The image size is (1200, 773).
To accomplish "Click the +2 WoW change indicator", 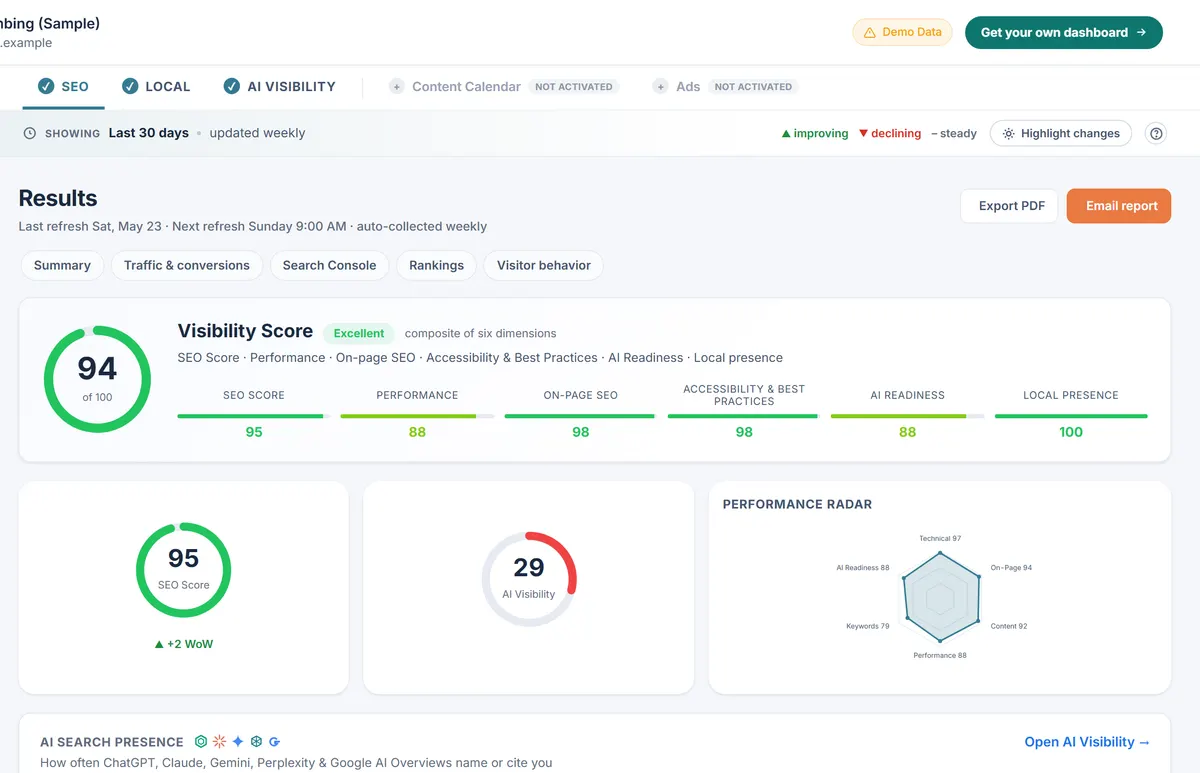I will pos(184,644).
